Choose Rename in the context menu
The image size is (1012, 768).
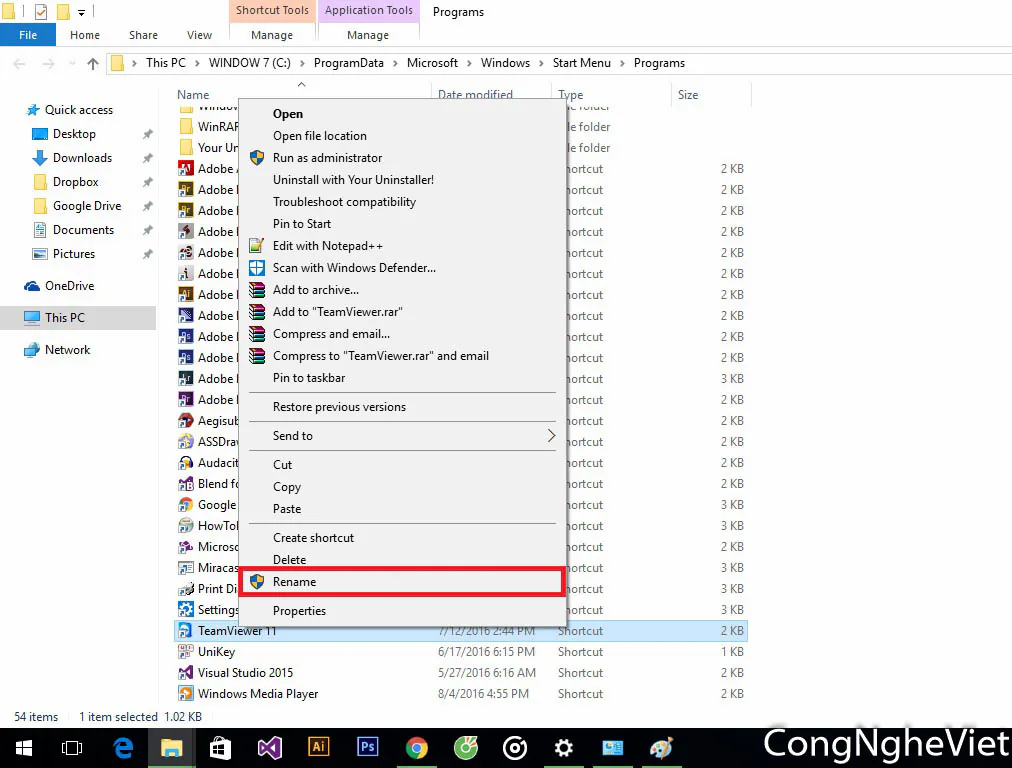[x=401, y=581]
